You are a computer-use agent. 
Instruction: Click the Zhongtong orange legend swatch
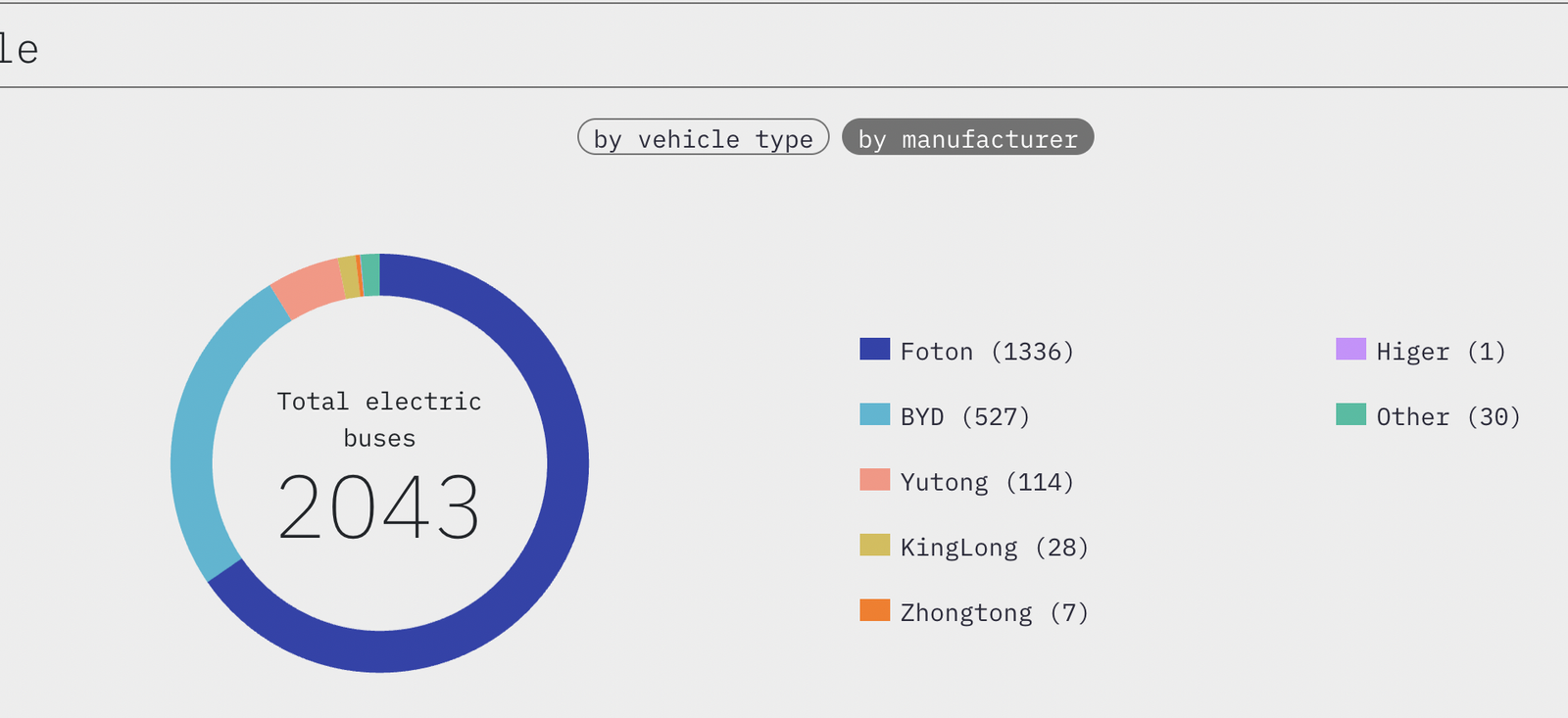(x=875, y=610)
